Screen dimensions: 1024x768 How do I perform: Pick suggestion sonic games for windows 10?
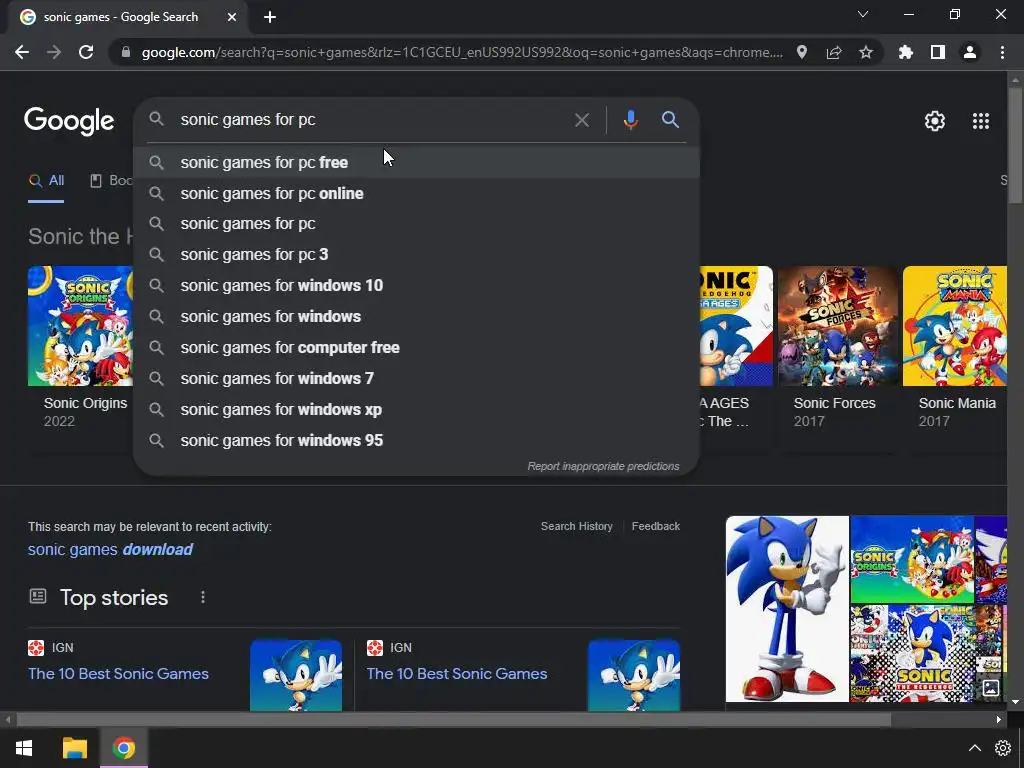[x=417, y=285]
